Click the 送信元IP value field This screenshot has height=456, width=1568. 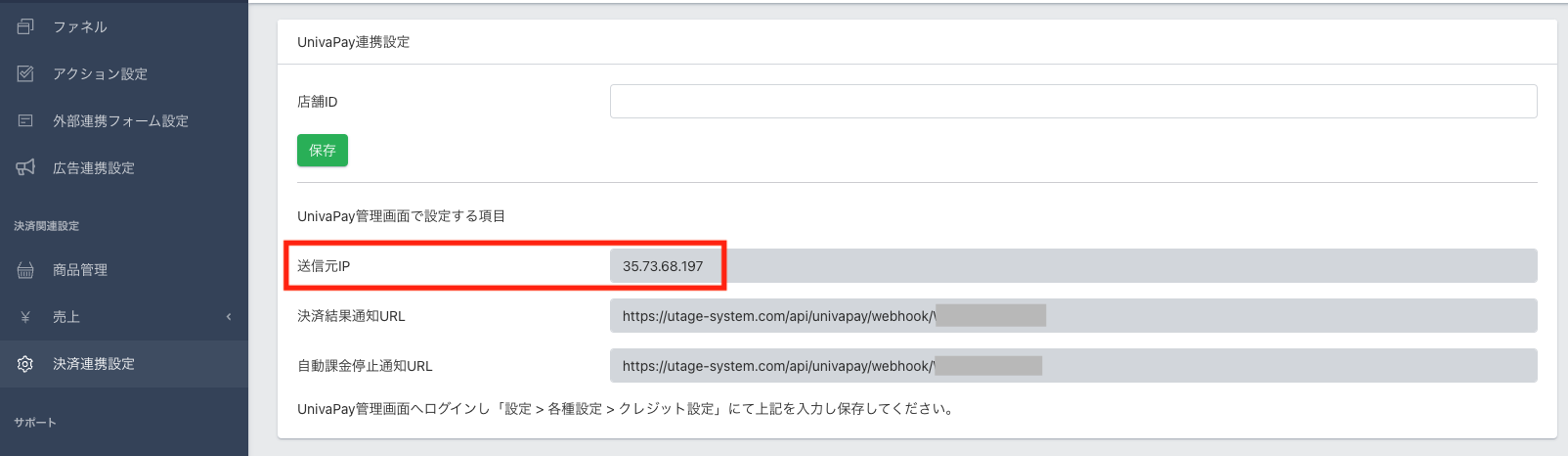pos(1072,266)
